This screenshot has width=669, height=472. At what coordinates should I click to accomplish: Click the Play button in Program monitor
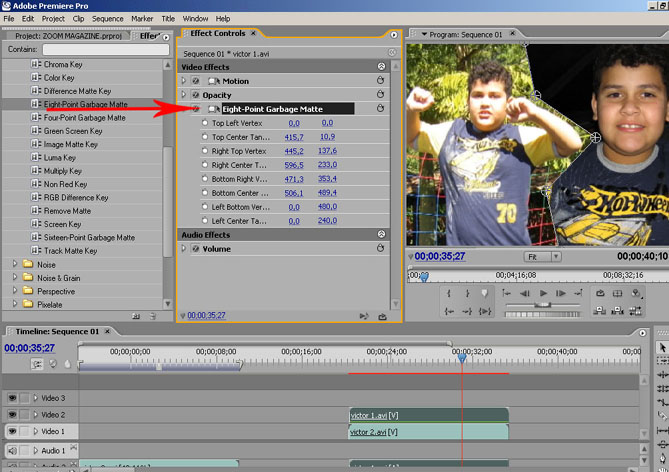point(543,293)
